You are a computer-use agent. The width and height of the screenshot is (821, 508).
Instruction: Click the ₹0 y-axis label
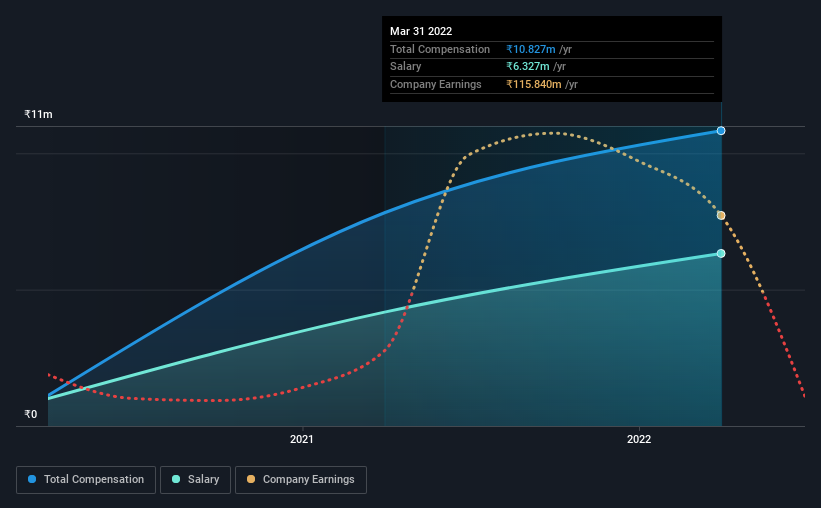[x=31, y=414]
